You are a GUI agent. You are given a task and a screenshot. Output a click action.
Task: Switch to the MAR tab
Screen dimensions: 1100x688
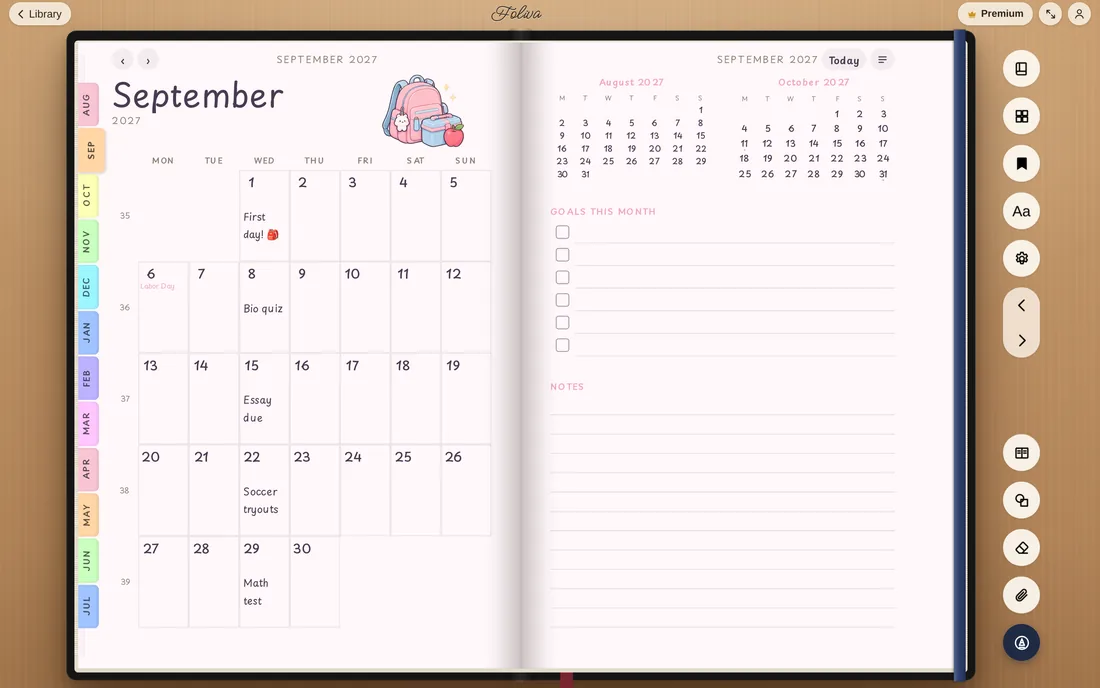[87, 424]
